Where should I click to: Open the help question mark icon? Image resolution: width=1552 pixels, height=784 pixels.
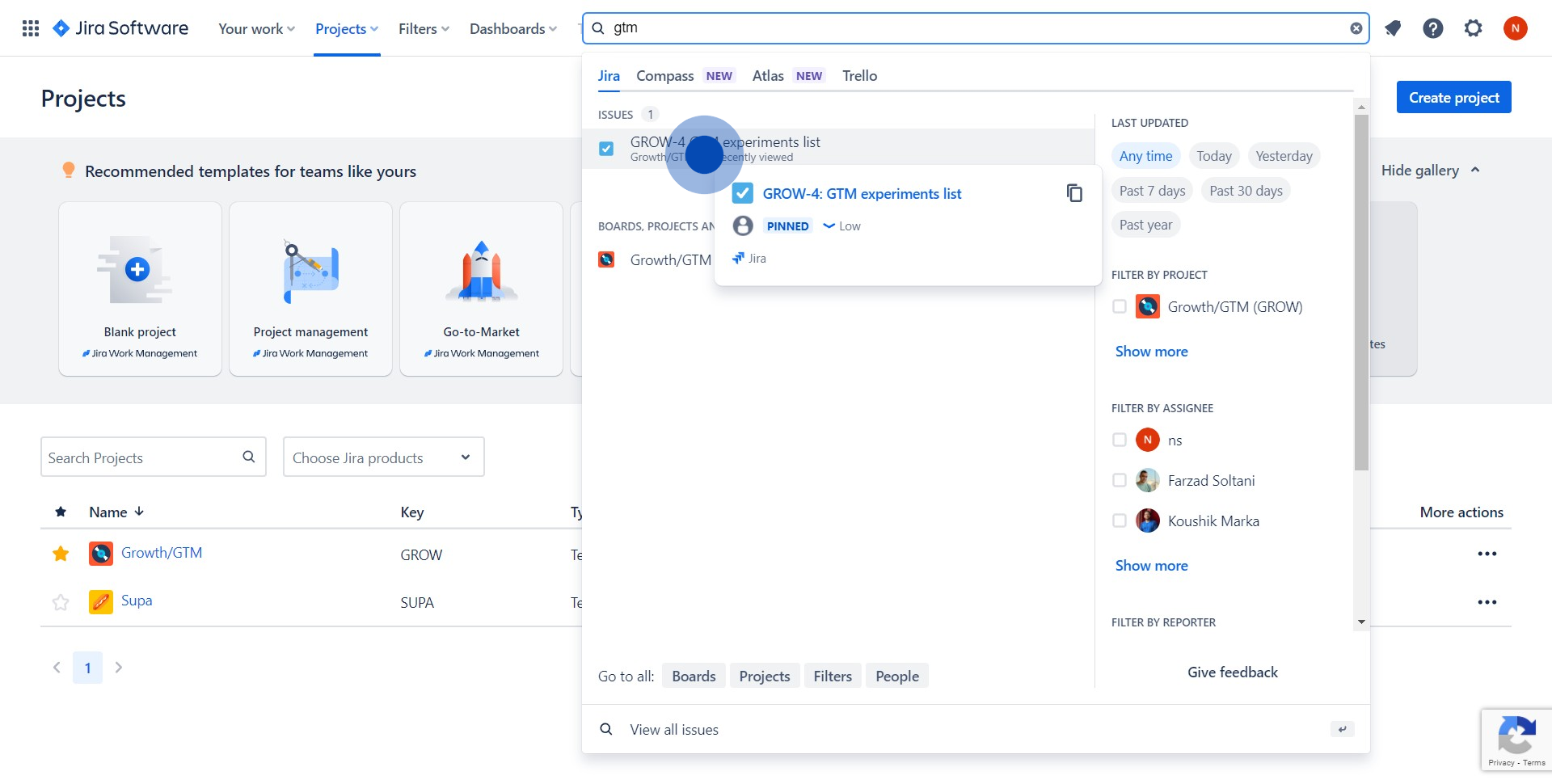click(x=1433, y=28)
